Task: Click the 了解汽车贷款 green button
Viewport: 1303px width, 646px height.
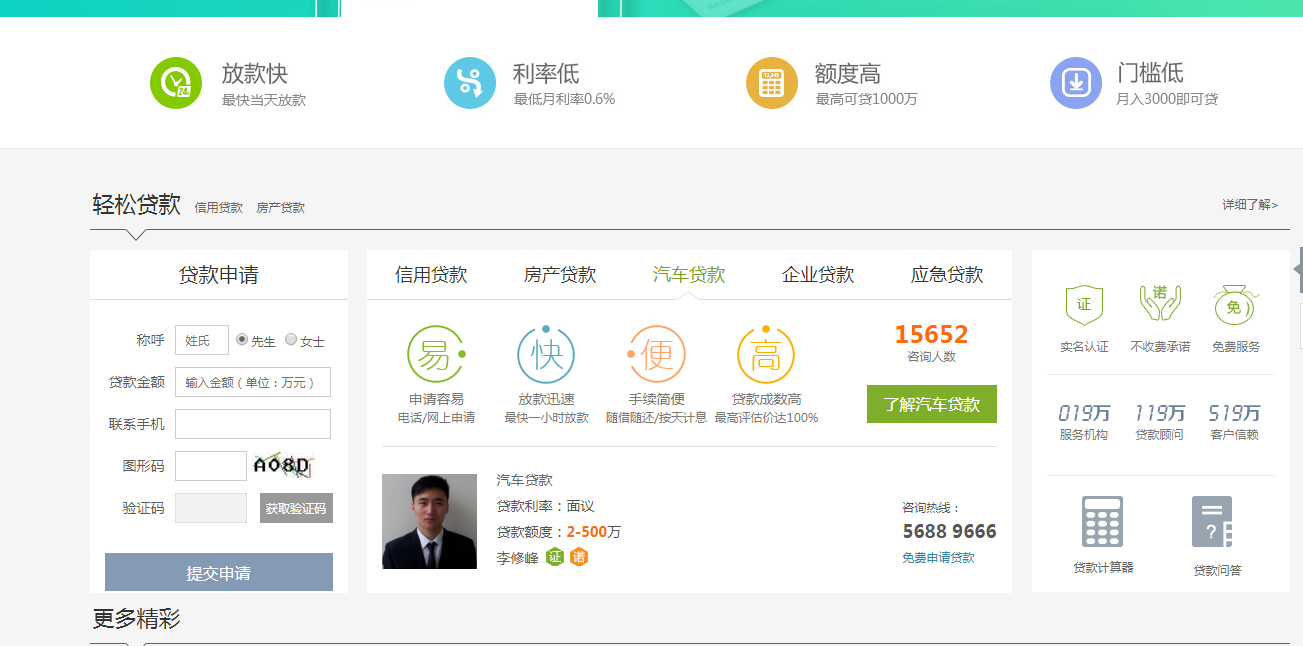Action: 931,405
